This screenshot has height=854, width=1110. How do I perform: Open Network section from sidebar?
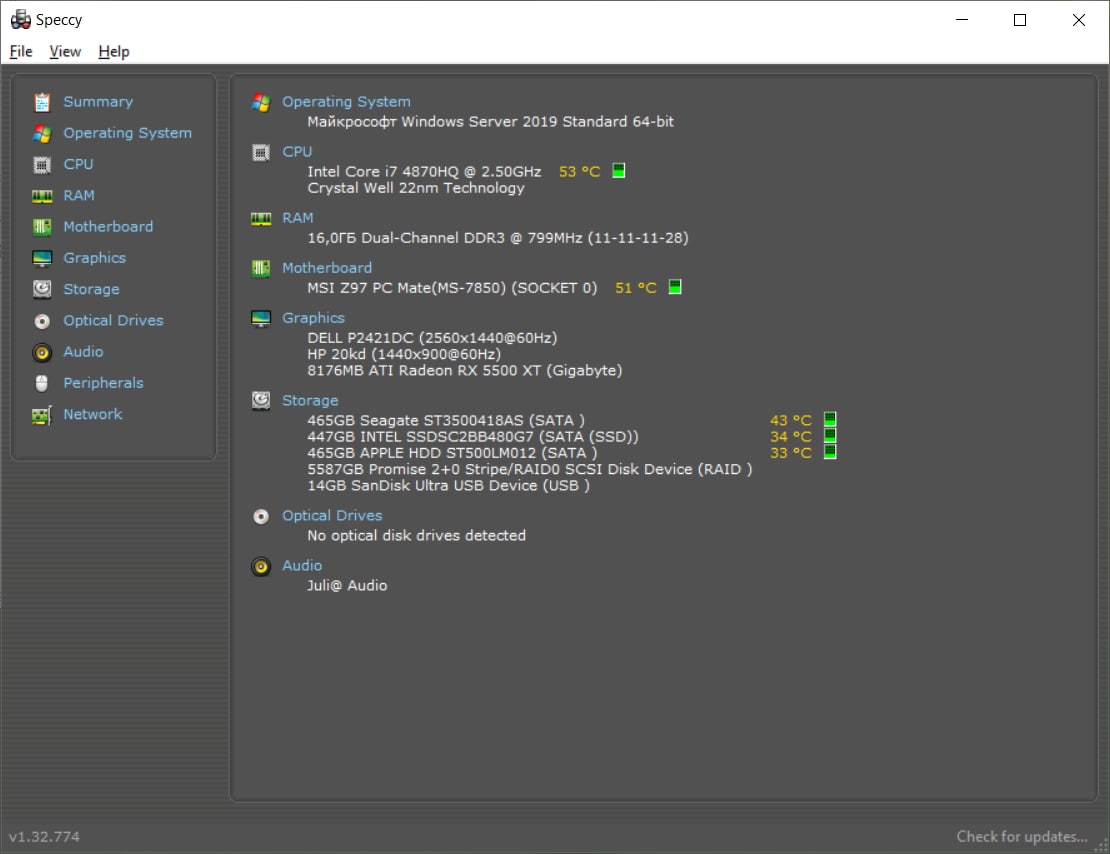[x=93, y=414]
